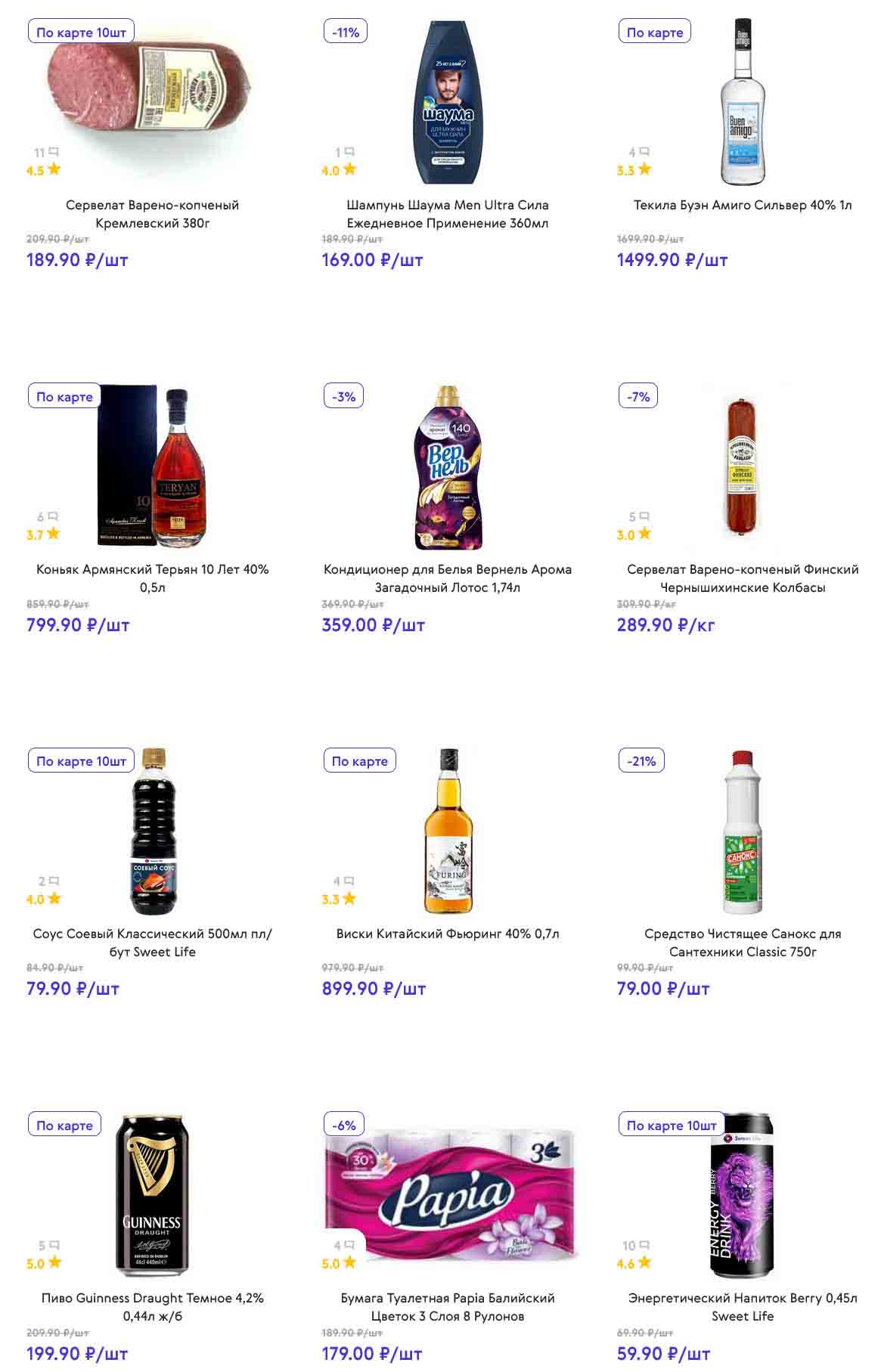Open Шампунь Шаума Men Ultra Сила product title
This screenshot has width=878, height=1372.
click(448, 214)
